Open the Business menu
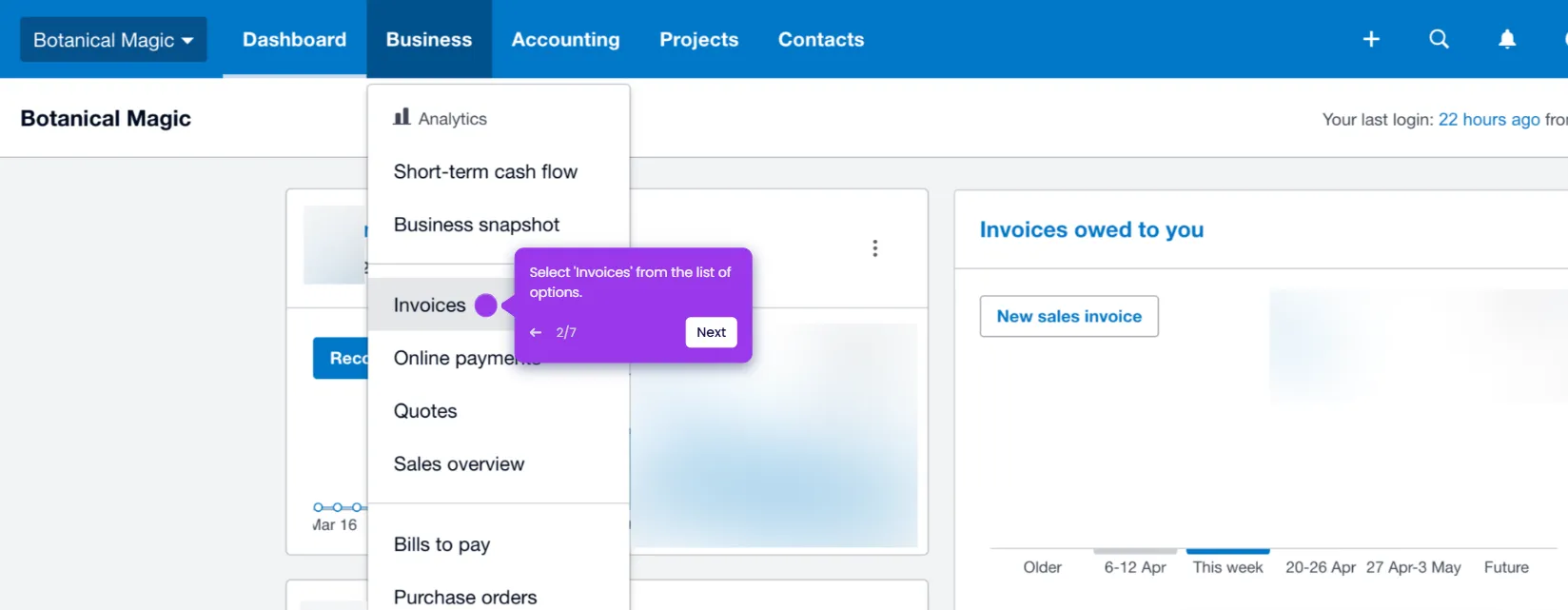 (x=429, y=39)
